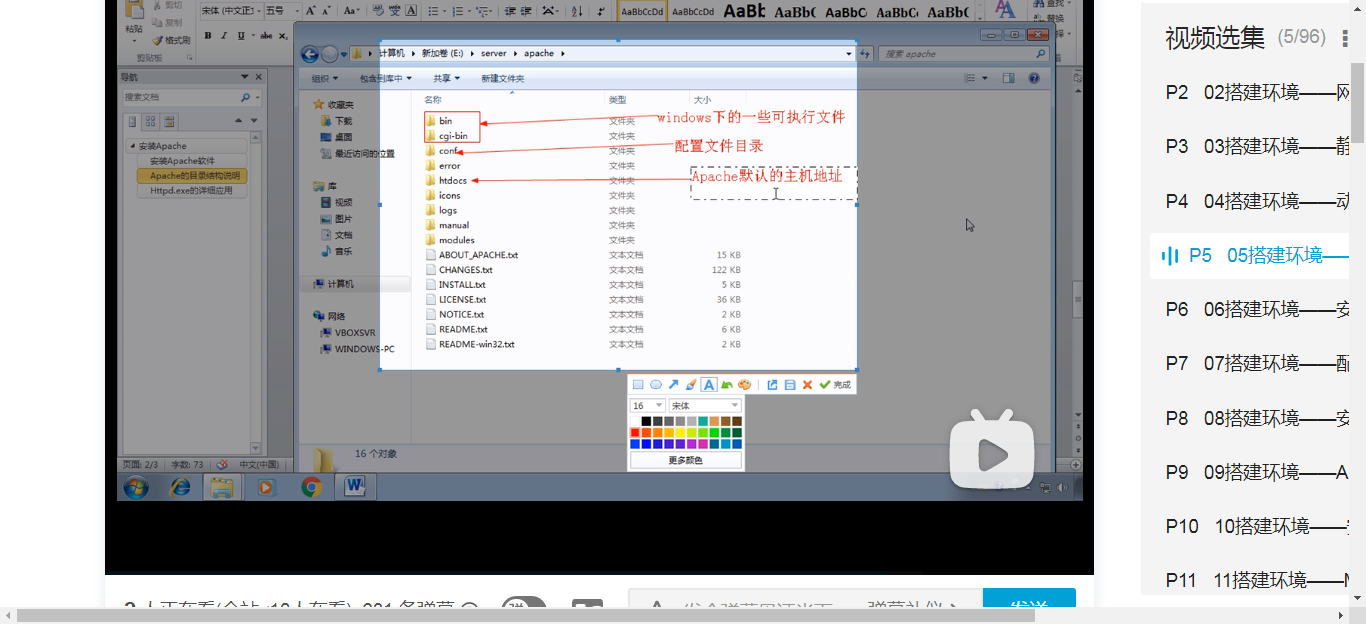Image resolution: width=1366 pixels, height=624 pixels.
Task: Open the 包含到库中 menu
Action: 385,78
